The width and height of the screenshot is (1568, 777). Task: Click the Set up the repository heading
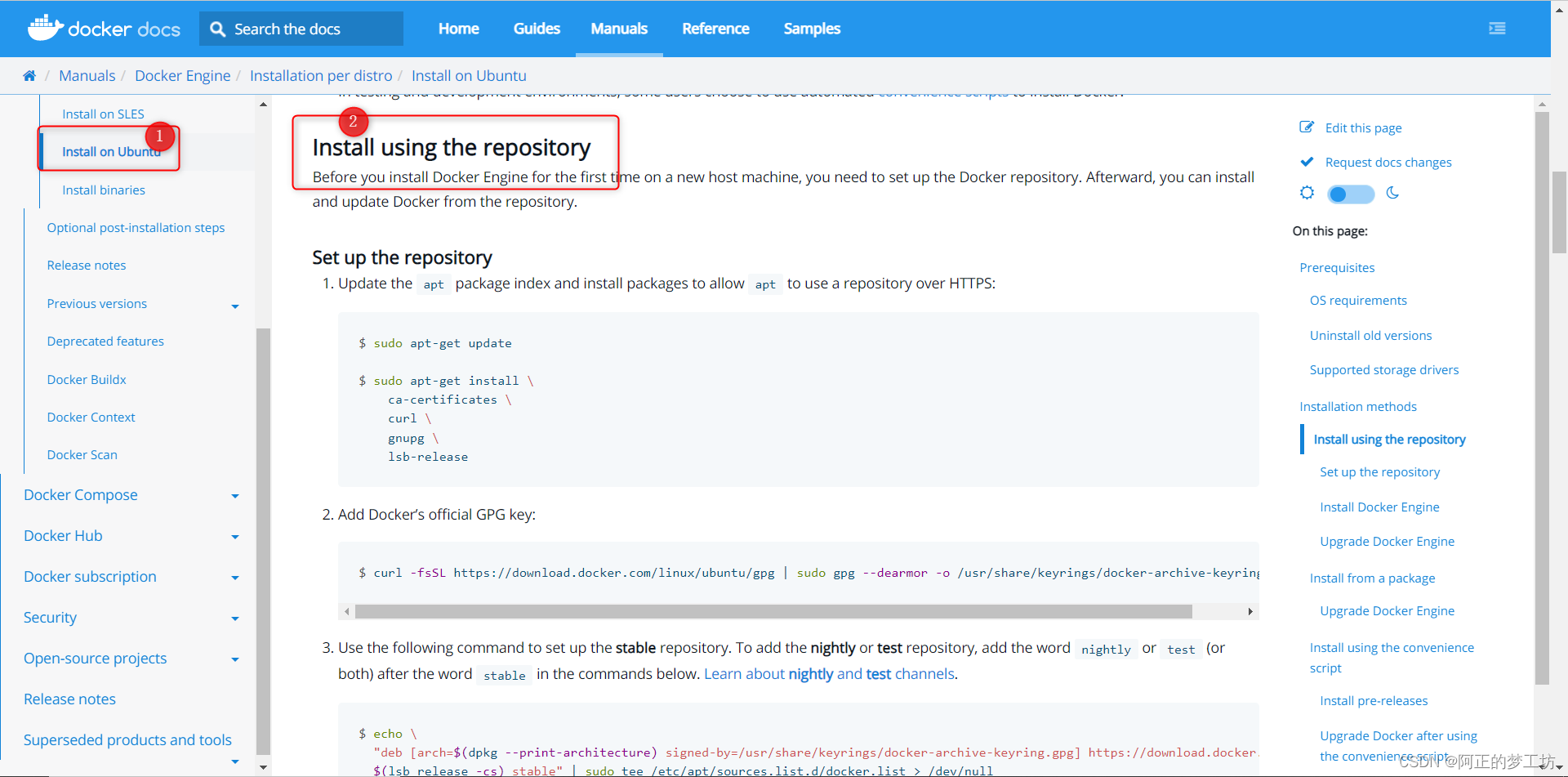(x=402, y=257)
